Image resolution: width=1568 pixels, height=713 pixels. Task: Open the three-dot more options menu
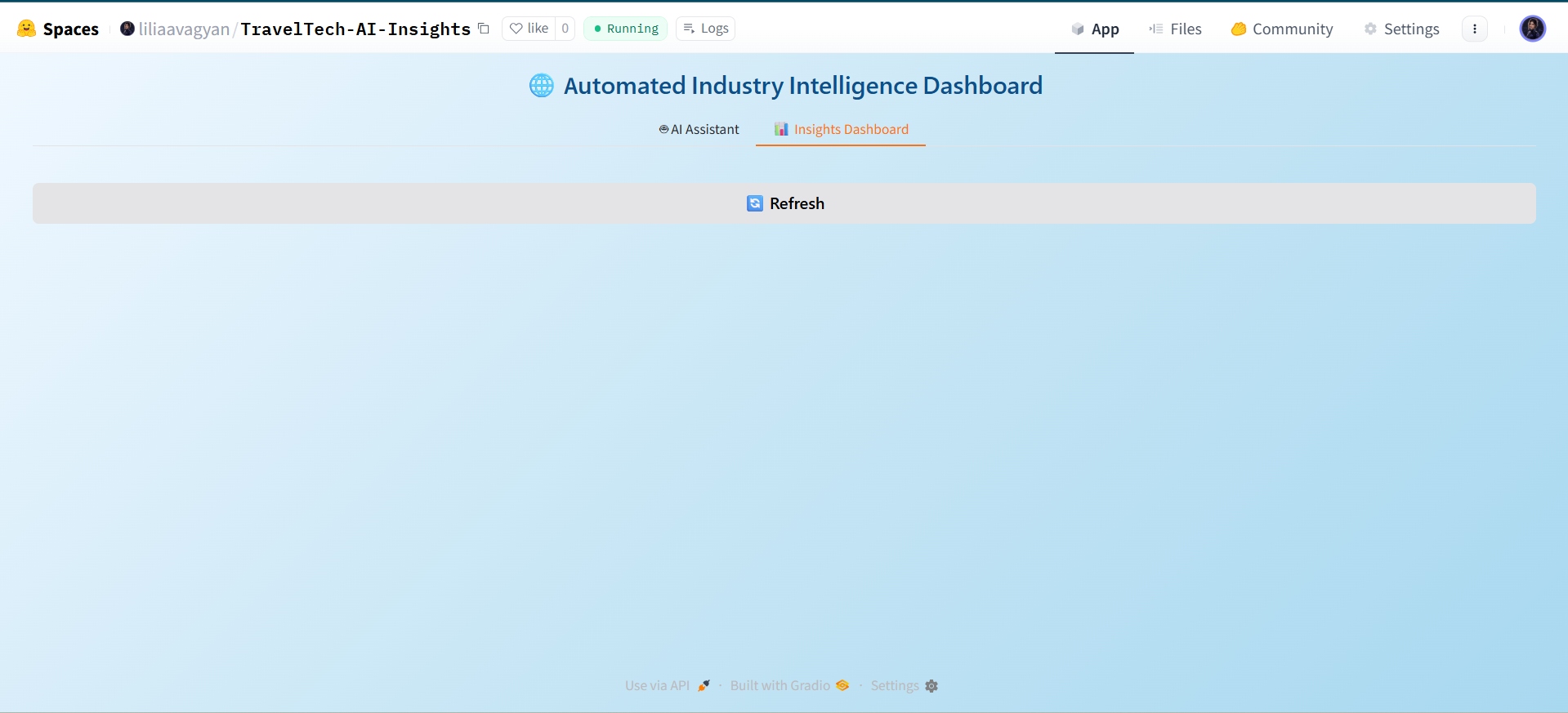tap(1475, 29)
